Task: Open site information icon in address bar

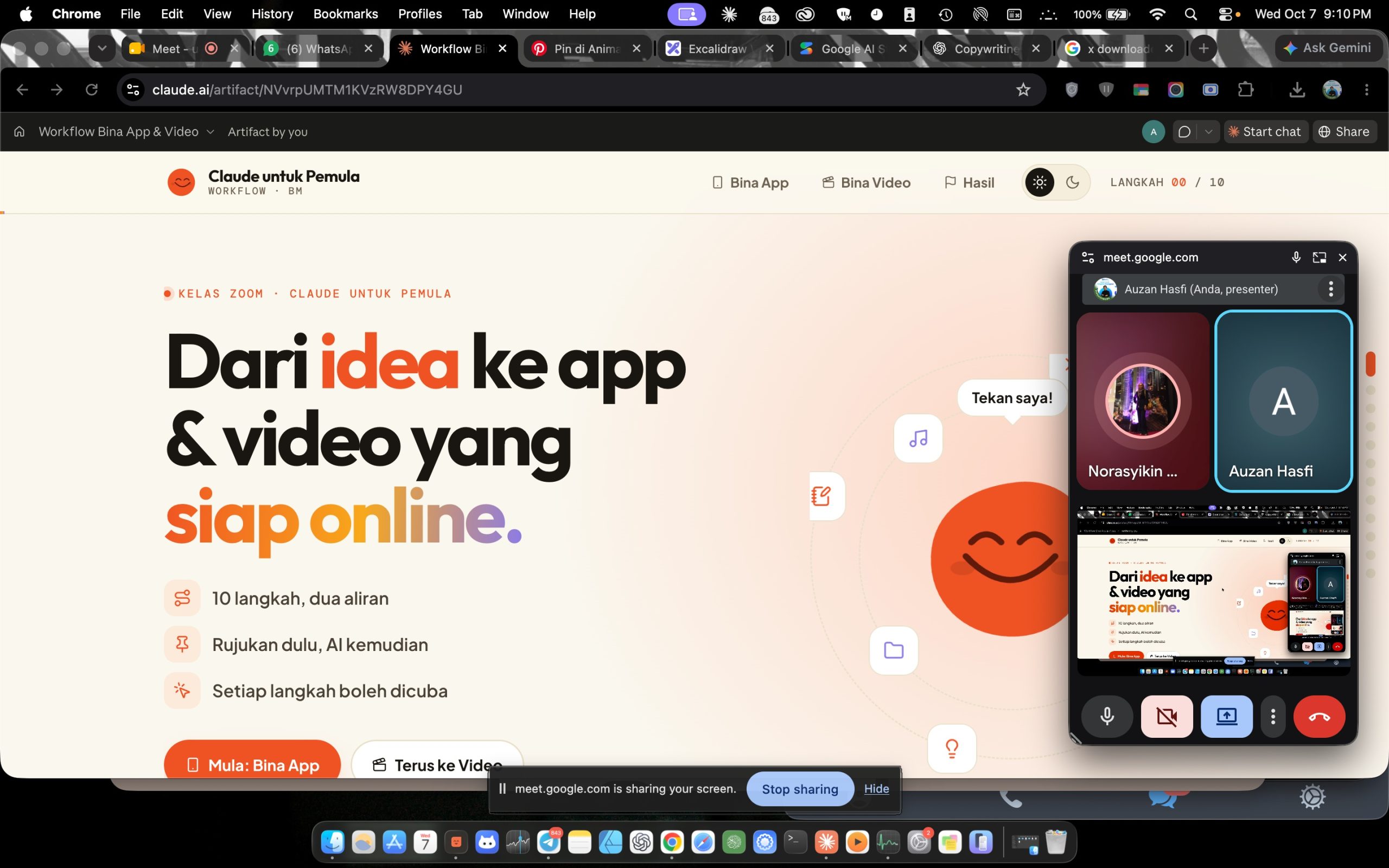Action: pyautogui.click(x=133, y=90)
